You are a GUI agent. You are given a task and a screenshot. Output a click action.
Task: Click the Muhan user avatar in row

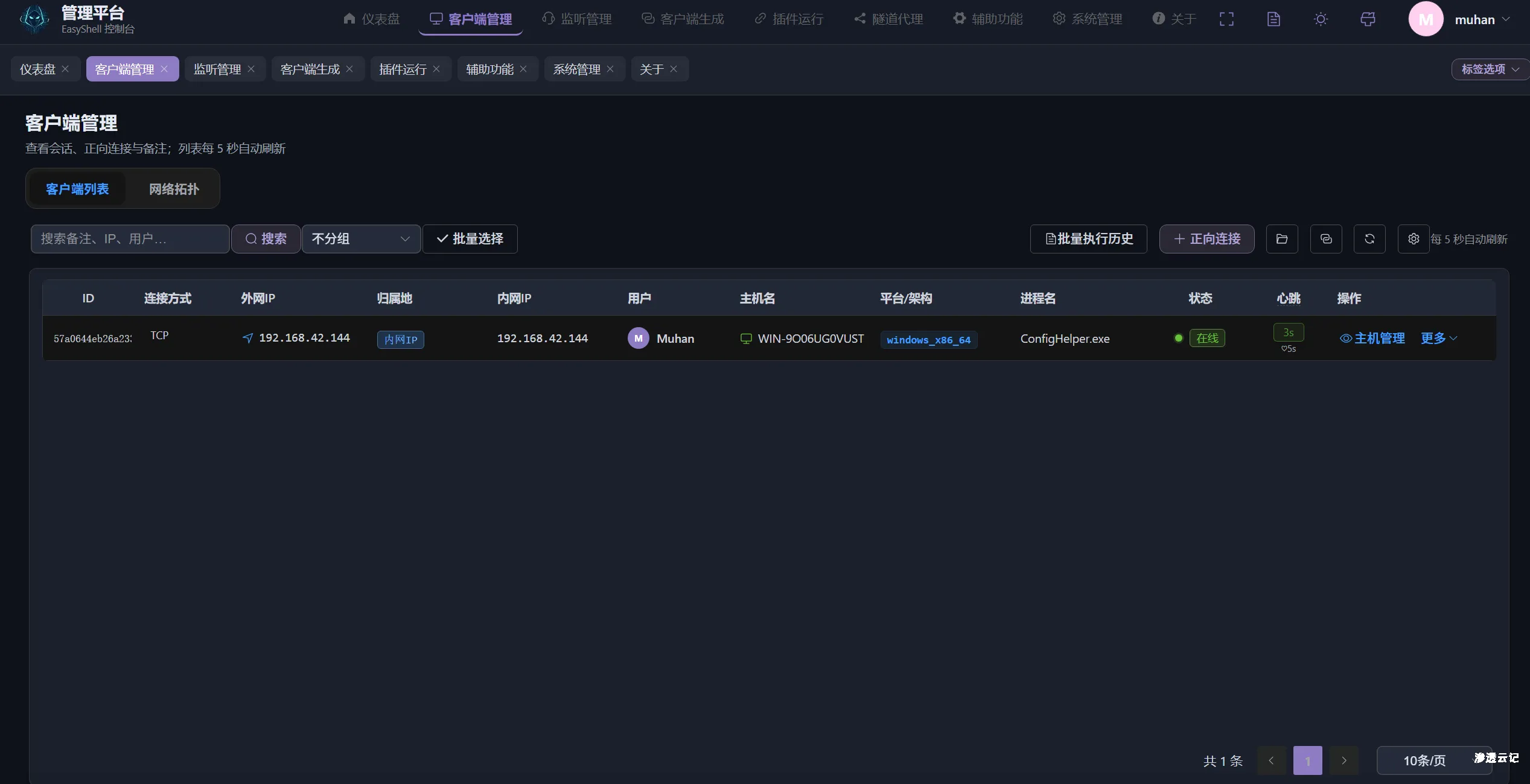coord(638,338)
